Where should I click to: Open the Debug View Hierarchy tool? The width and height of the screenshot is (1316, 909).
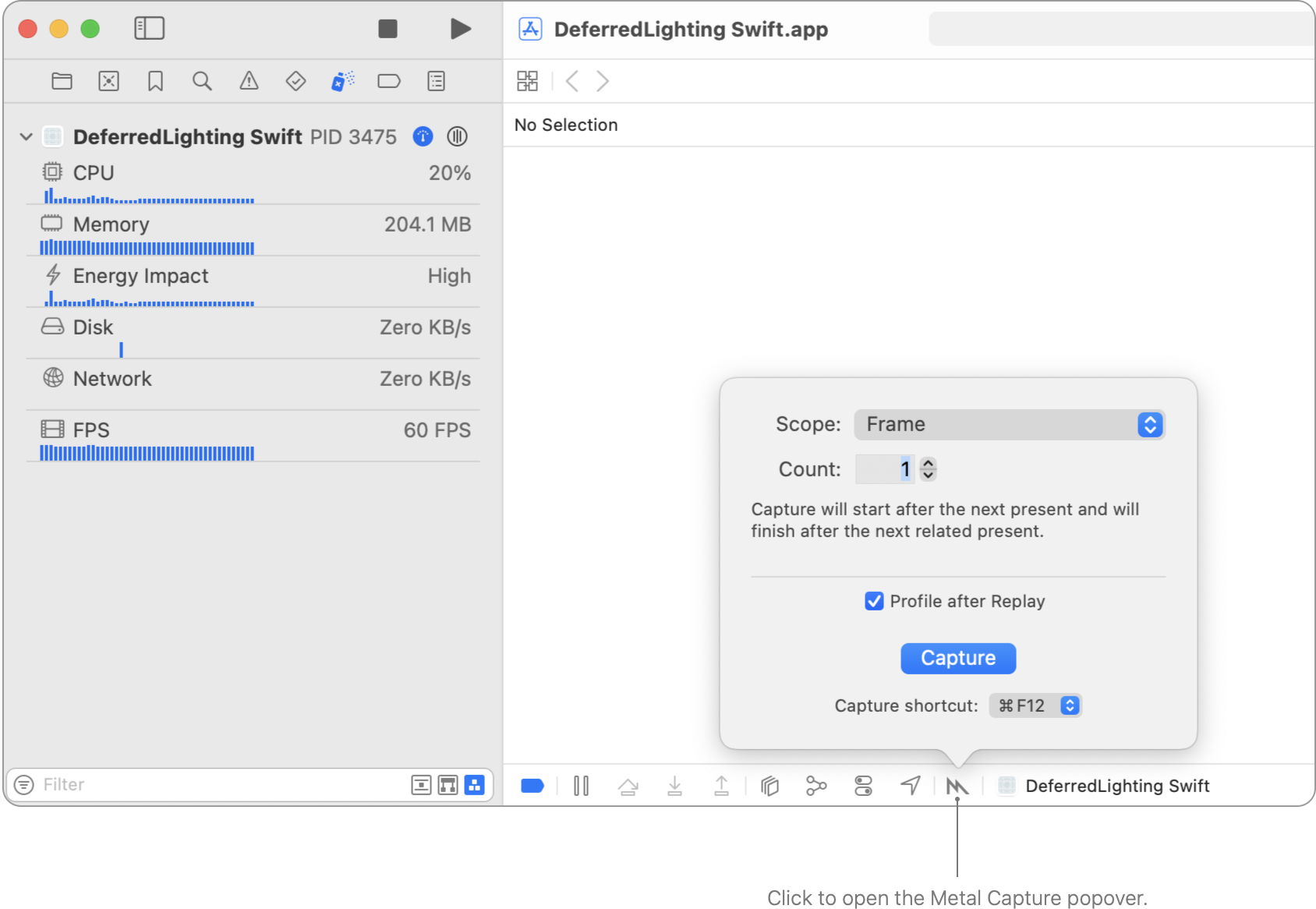pyautogui.click(x=769, y=786)
